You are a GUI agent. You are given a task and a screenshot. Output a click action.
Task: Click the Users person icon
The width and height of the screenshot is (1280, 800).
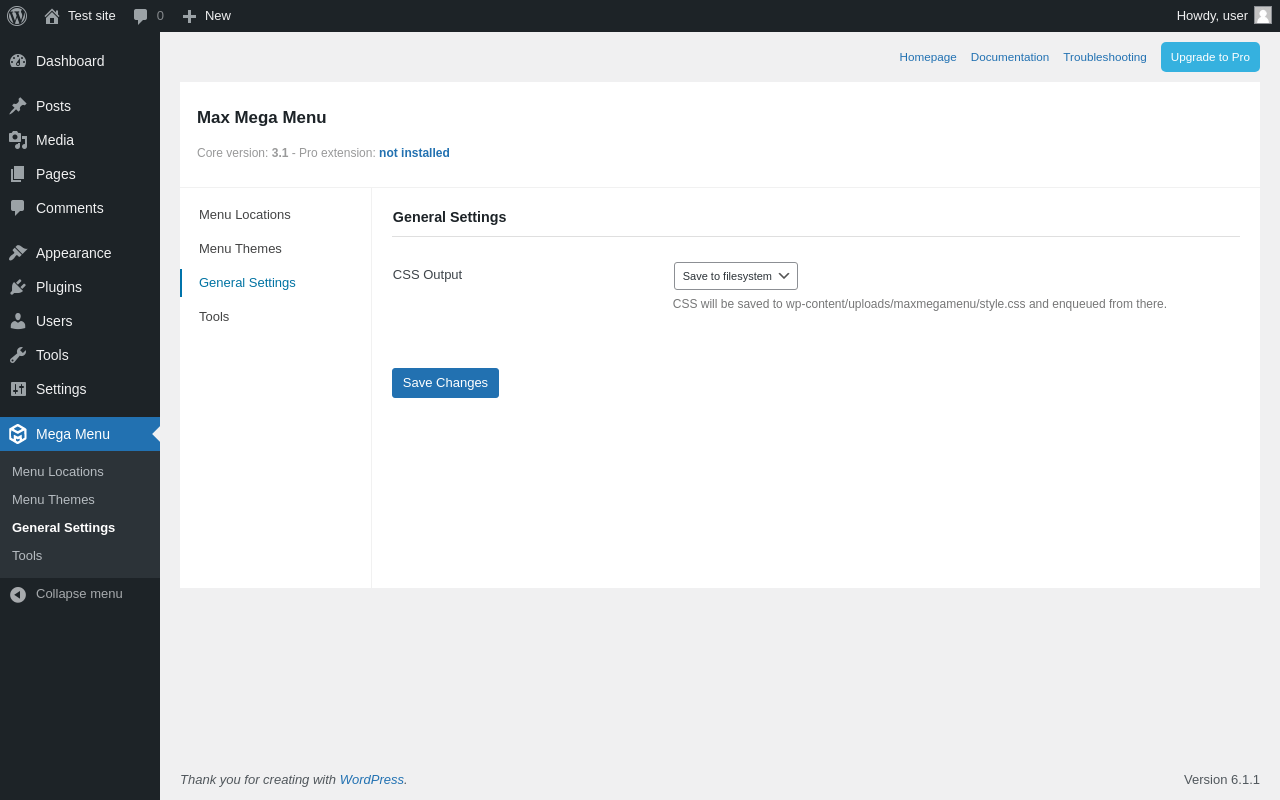[18, 321]
